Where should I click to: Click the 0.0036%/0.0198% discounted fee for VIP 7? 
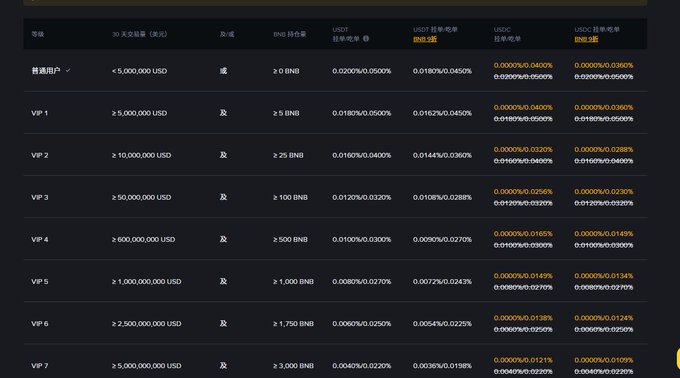coord(442,365)
